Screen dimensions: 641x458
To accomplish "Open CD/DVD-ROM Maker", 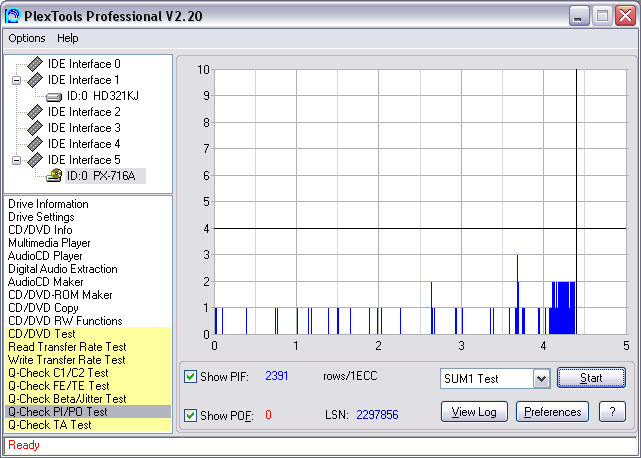I will tap(60, 295).
